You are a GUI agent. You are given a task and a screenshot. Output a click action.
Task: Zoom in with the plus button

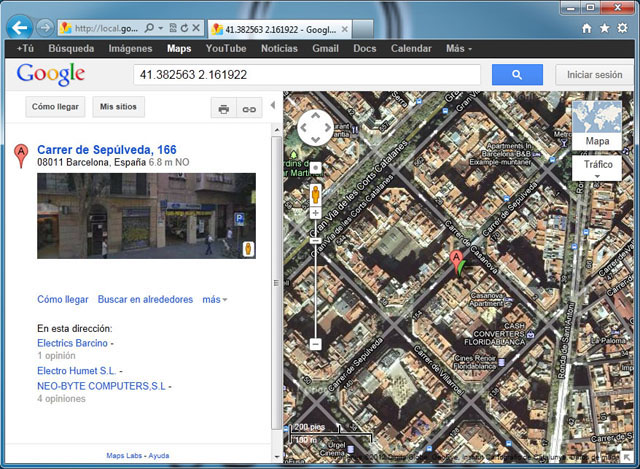[316, 213]
